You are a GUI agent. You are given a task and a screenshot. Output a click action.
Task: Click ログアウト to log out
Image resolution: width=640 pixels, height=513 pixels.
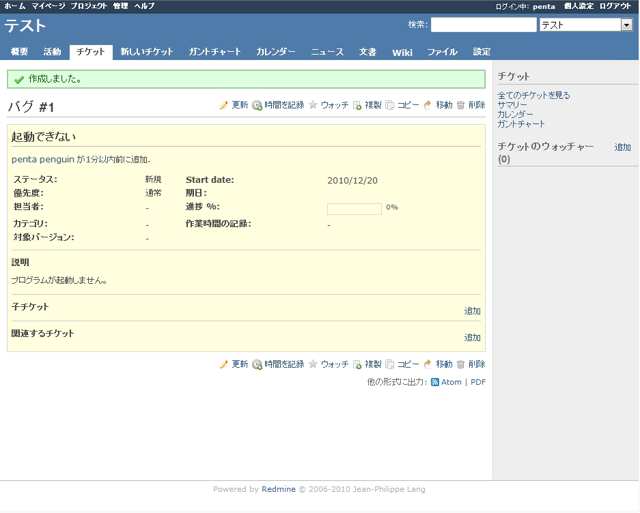tap(615, 6)
